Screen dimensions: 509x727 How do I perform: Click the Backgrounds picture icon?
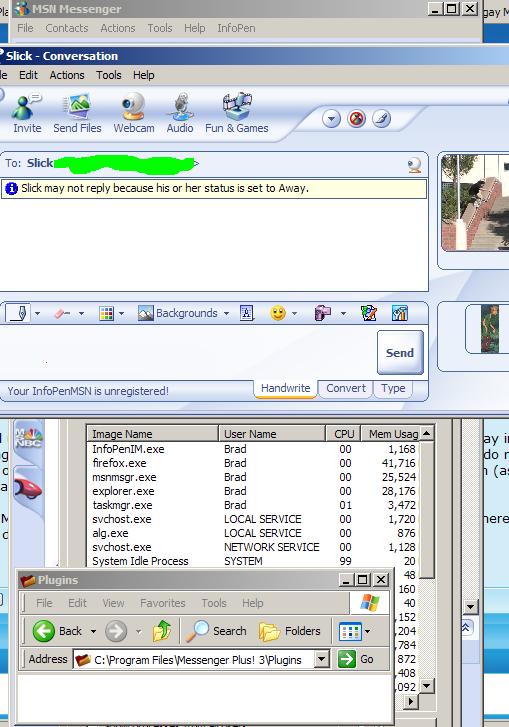tap(146, 313)
